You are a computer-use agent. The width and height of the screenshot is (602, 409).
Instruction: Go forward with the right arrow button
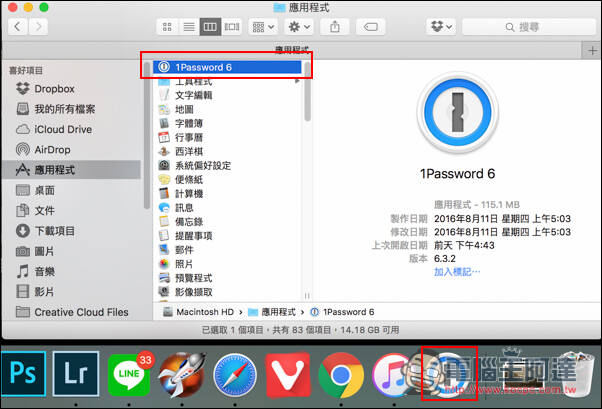point(38,27)
